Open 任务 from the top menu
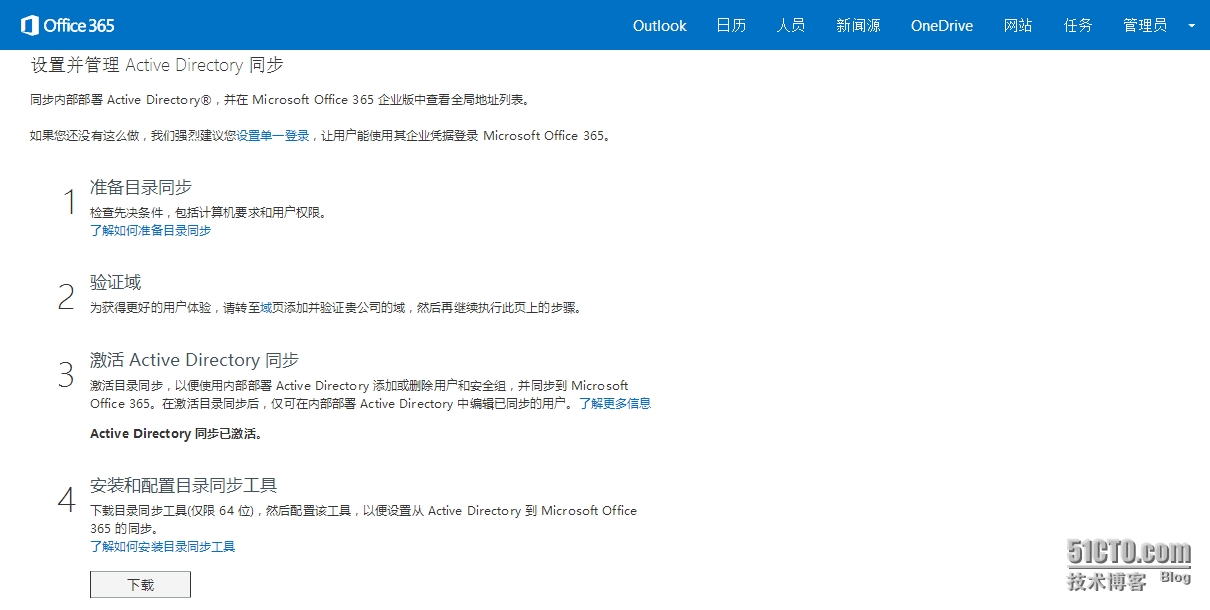 click(x=1078, y=26)
